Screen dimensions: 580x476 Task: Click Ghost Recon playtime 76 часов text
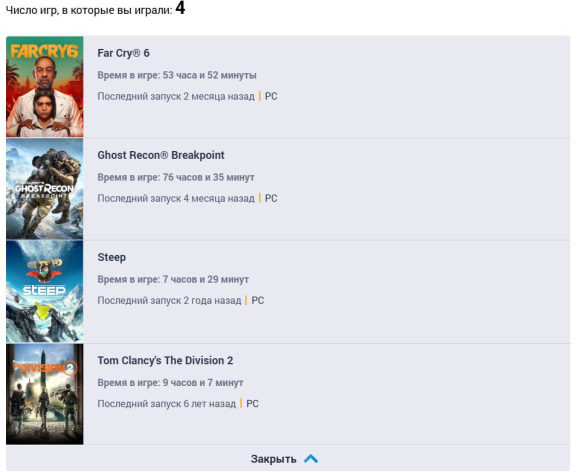pyautogui.click(x=176, y=177)
